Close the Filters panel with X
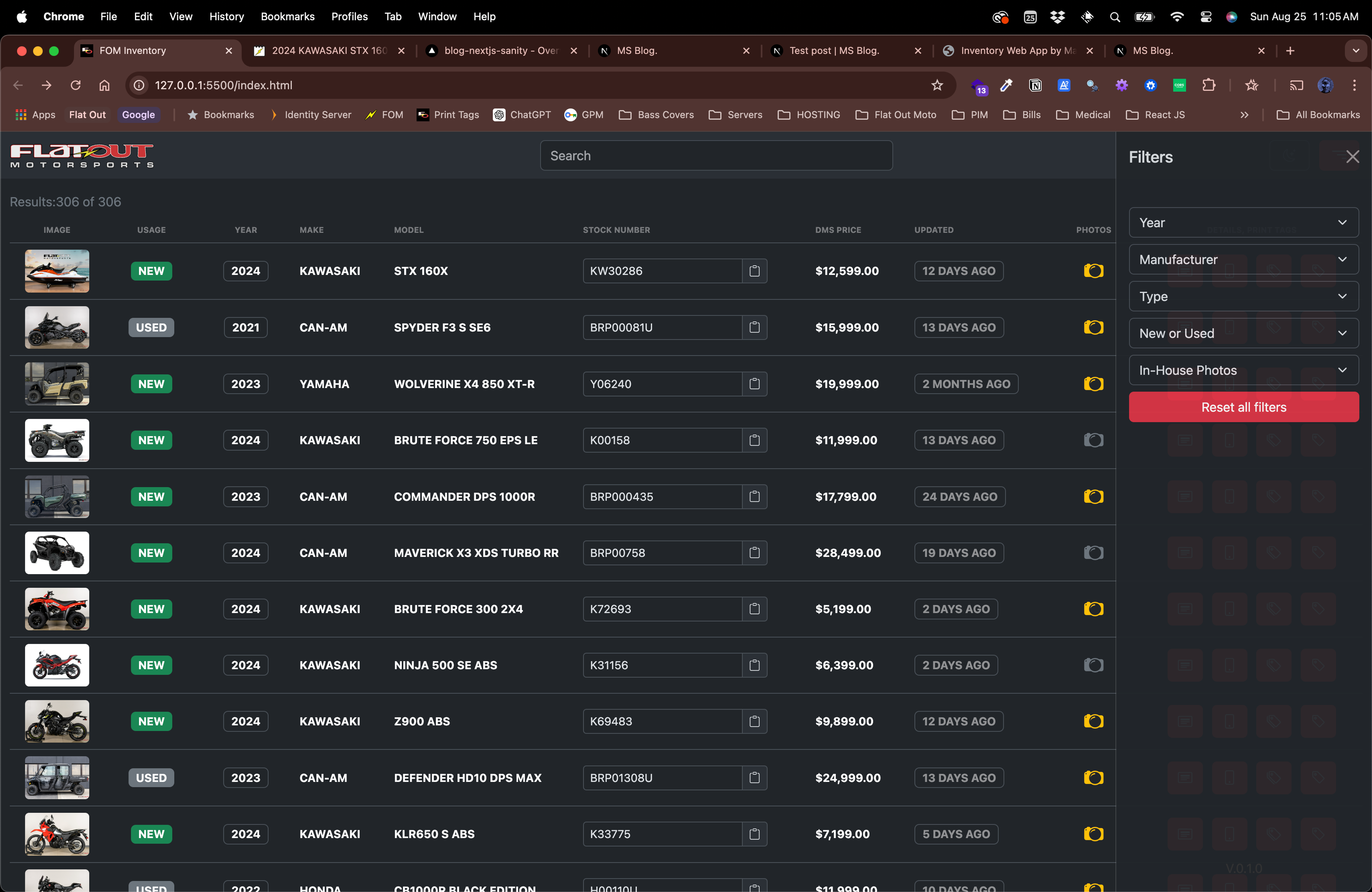 click(1352, 157)
